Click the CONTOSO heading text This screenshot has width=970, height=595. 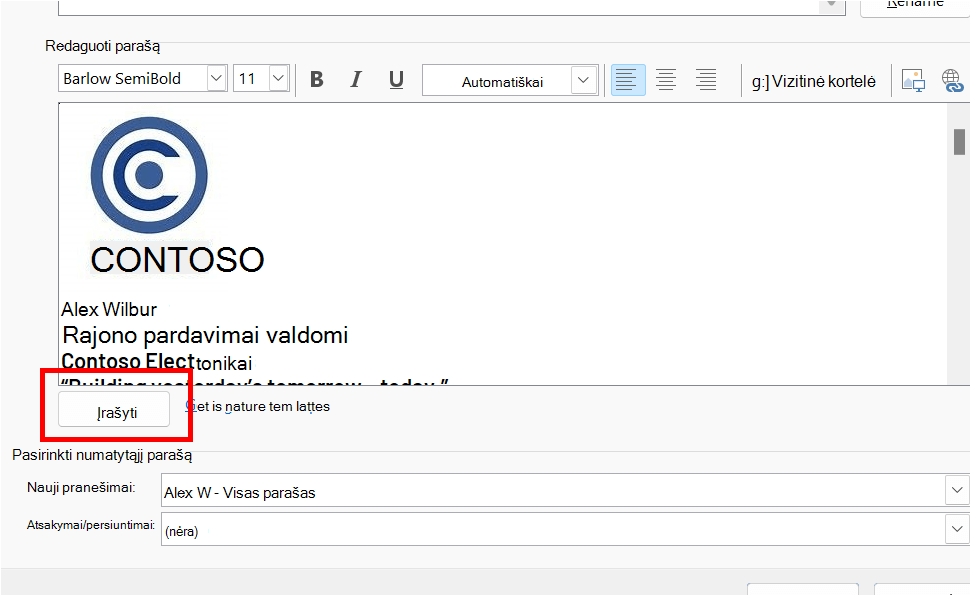coord(178,259)
